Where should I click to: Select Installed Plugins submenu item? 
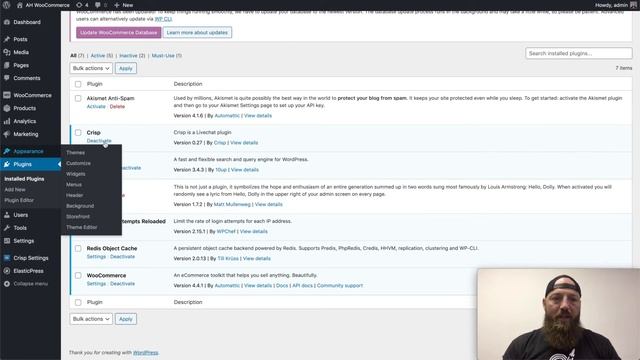pyautogui.click(x=24, y=179)
